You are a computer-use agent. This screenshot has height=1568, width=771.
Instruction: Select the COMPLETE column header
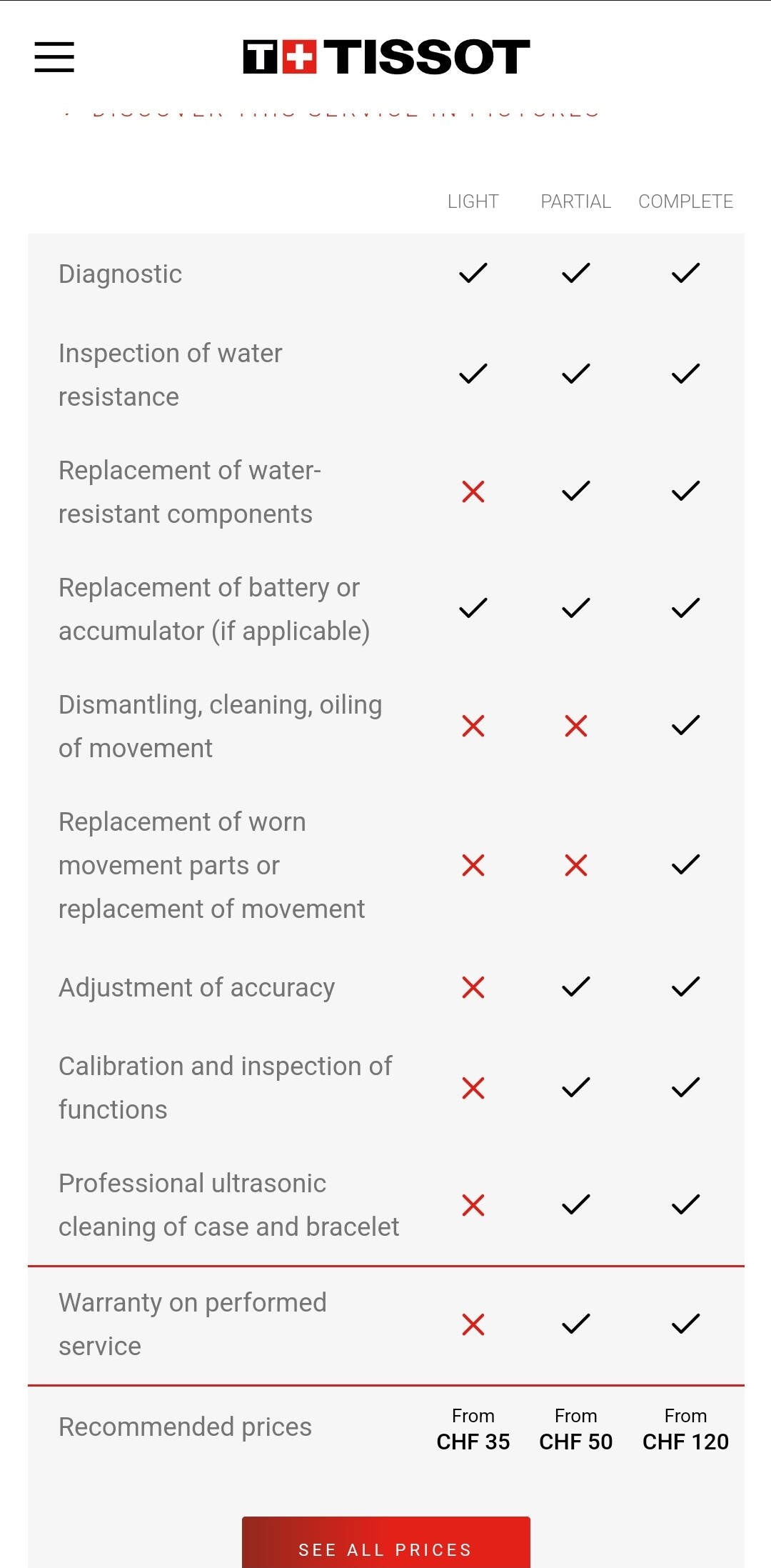click(685, 201)
